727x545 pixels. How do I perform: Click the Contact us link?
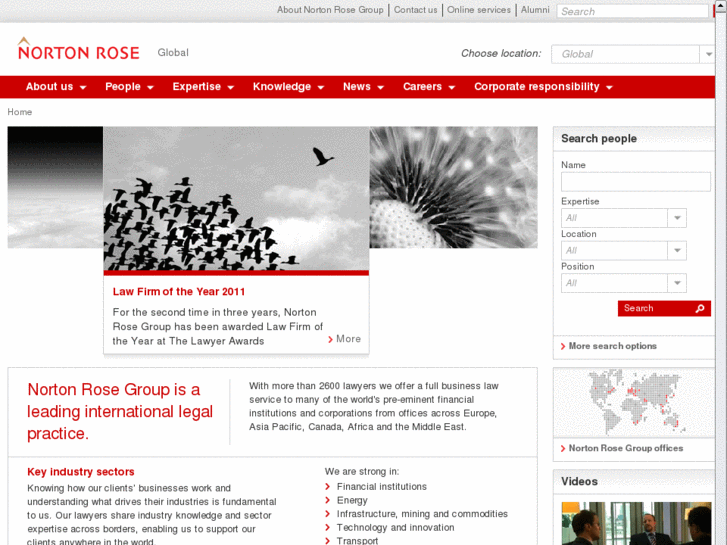coord(415,10)
